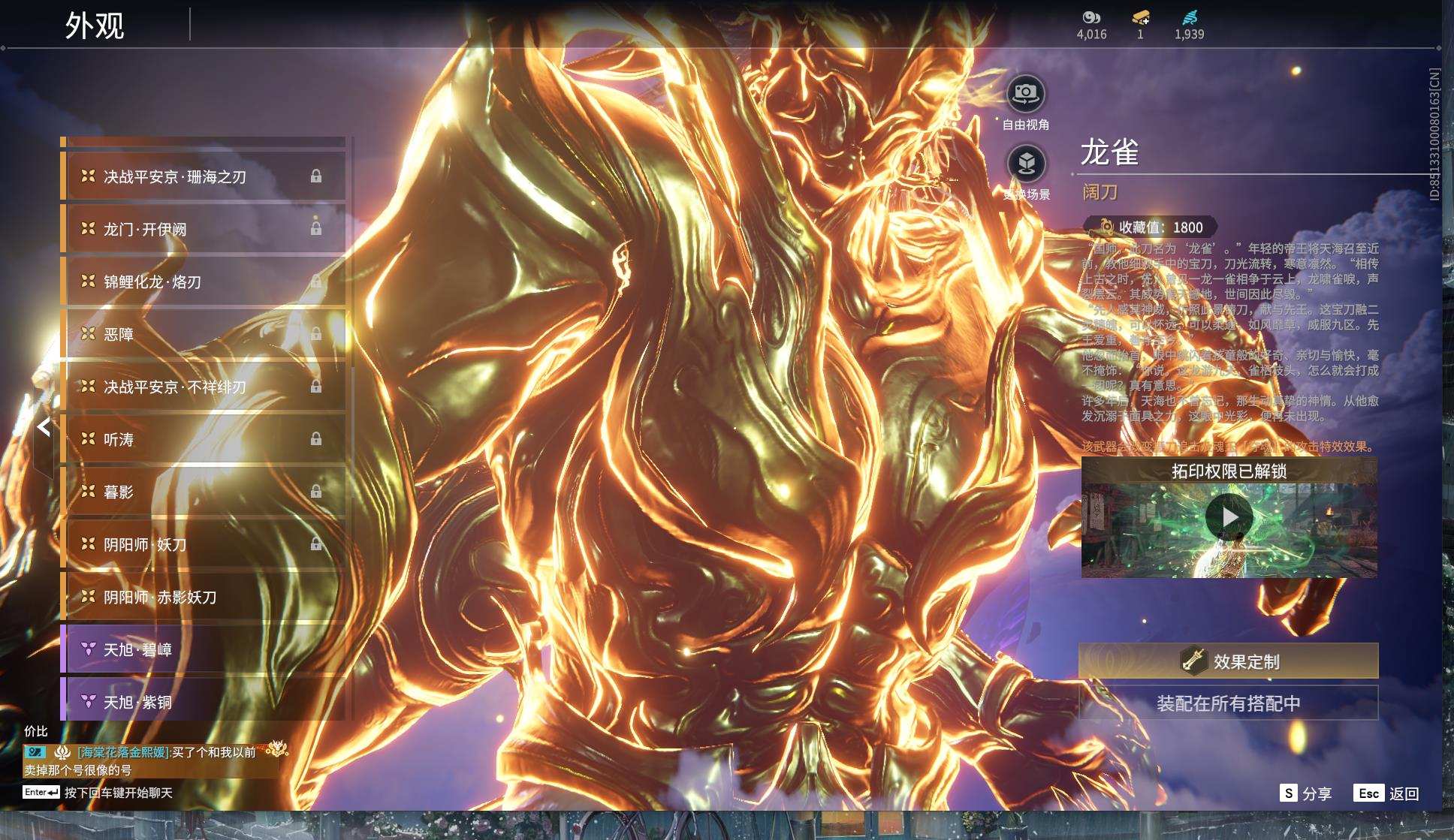Click player name 海棠花落金熙媛 in chat

pyautogui.click(x=124, y=752)
